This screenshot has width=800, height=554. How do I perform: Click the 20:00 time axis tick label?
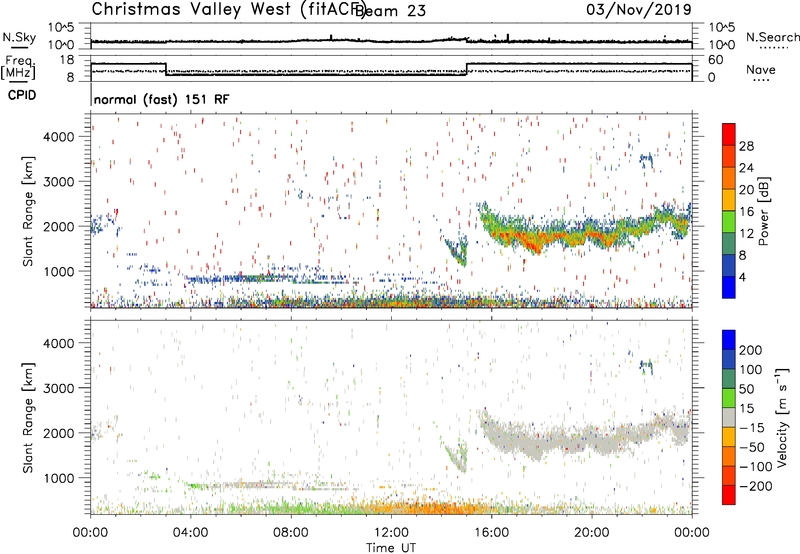(x=591, y=533)
